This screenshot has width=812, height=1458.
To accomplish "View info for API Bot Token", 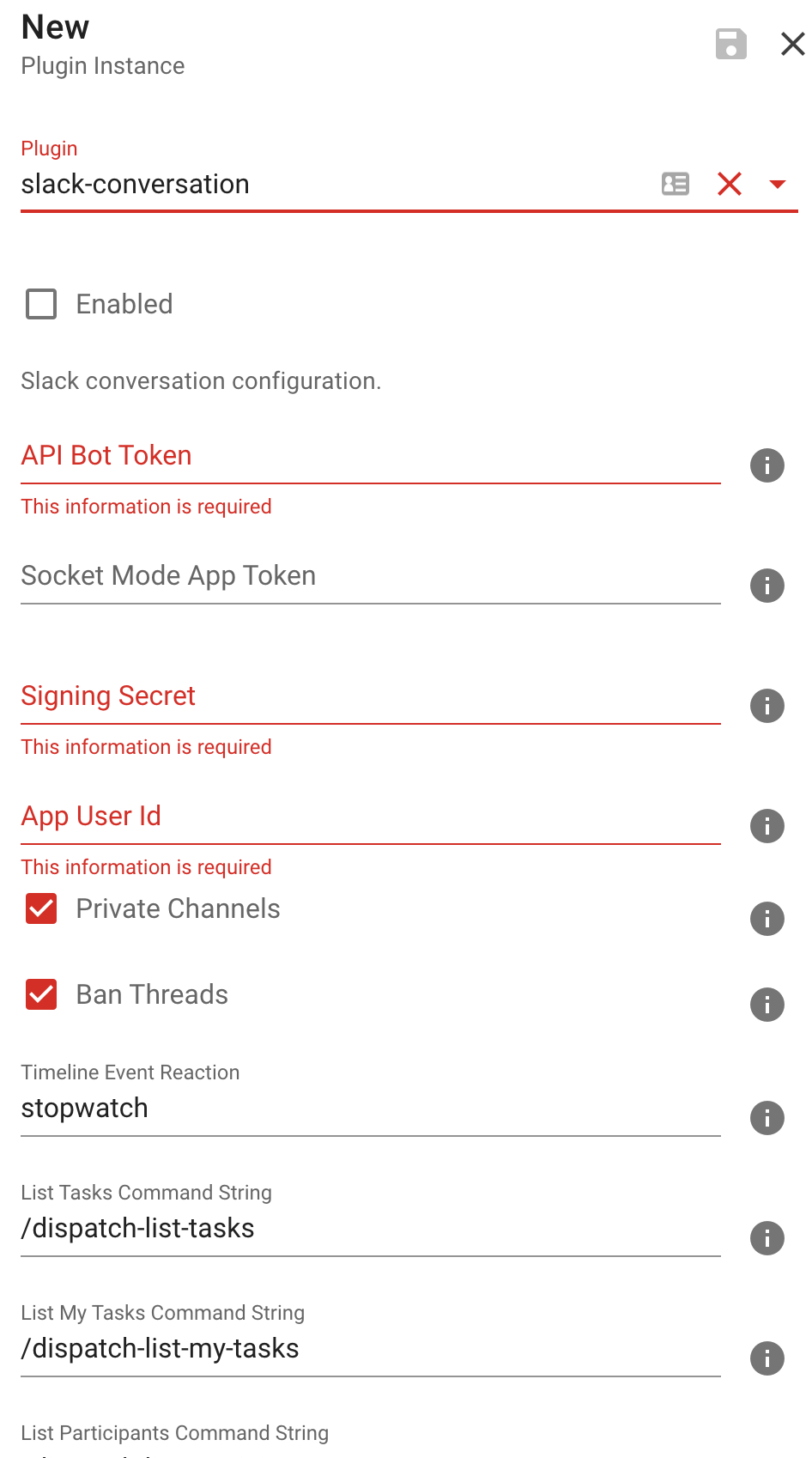I will tap(767, 465).
